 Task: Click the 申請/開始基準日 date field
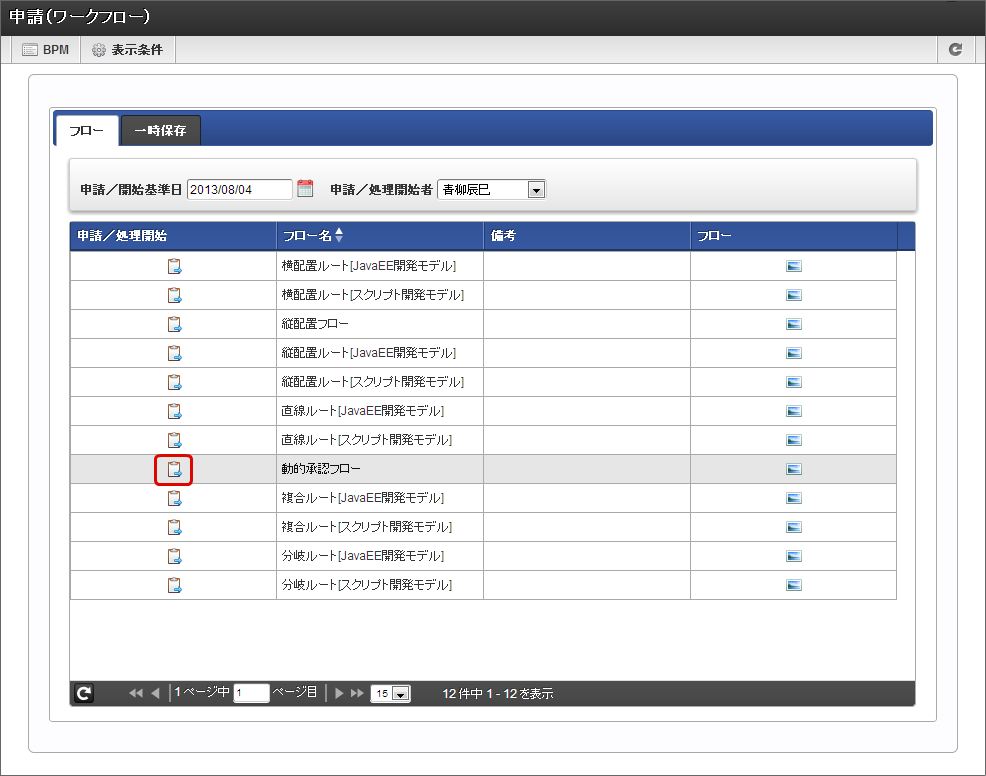(239, 189)
